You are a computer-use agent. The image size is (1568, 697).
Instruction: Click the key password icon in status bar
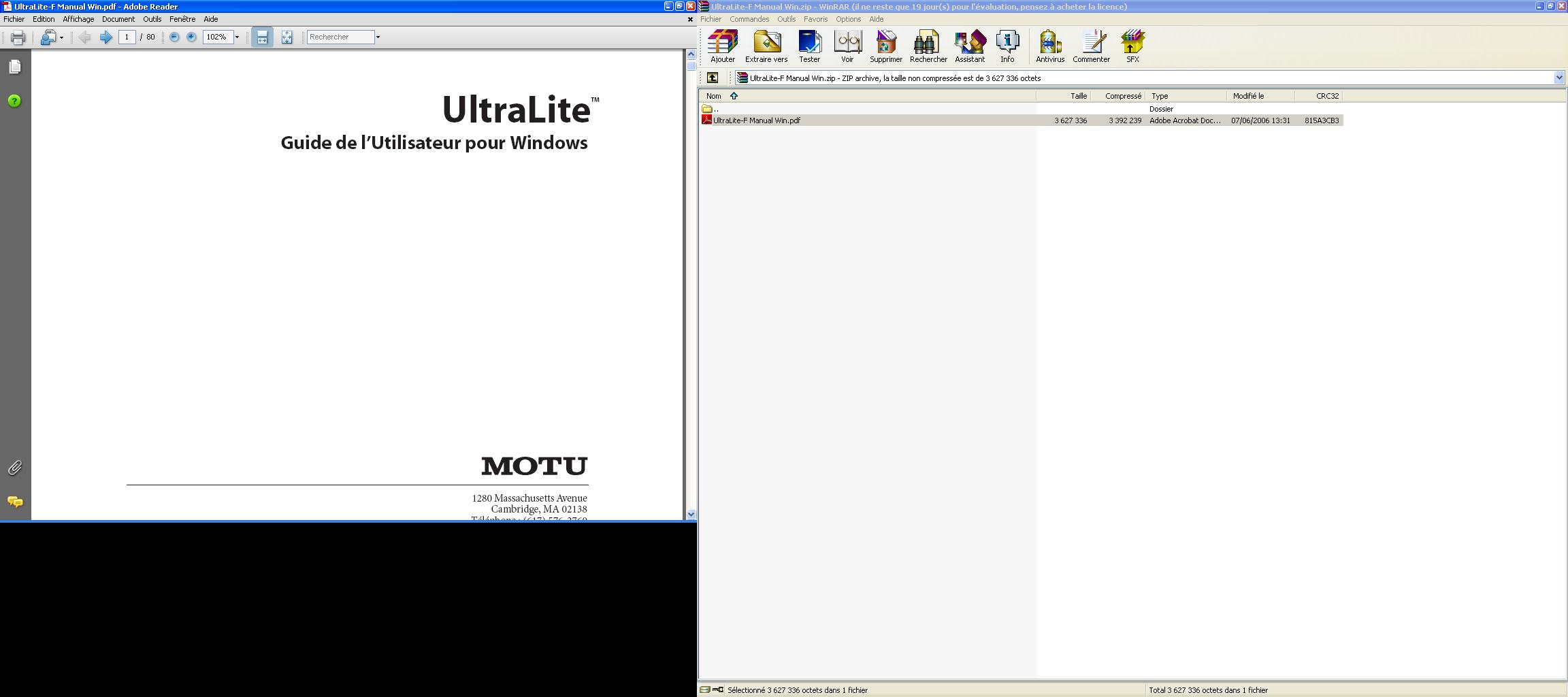point(718,690)
